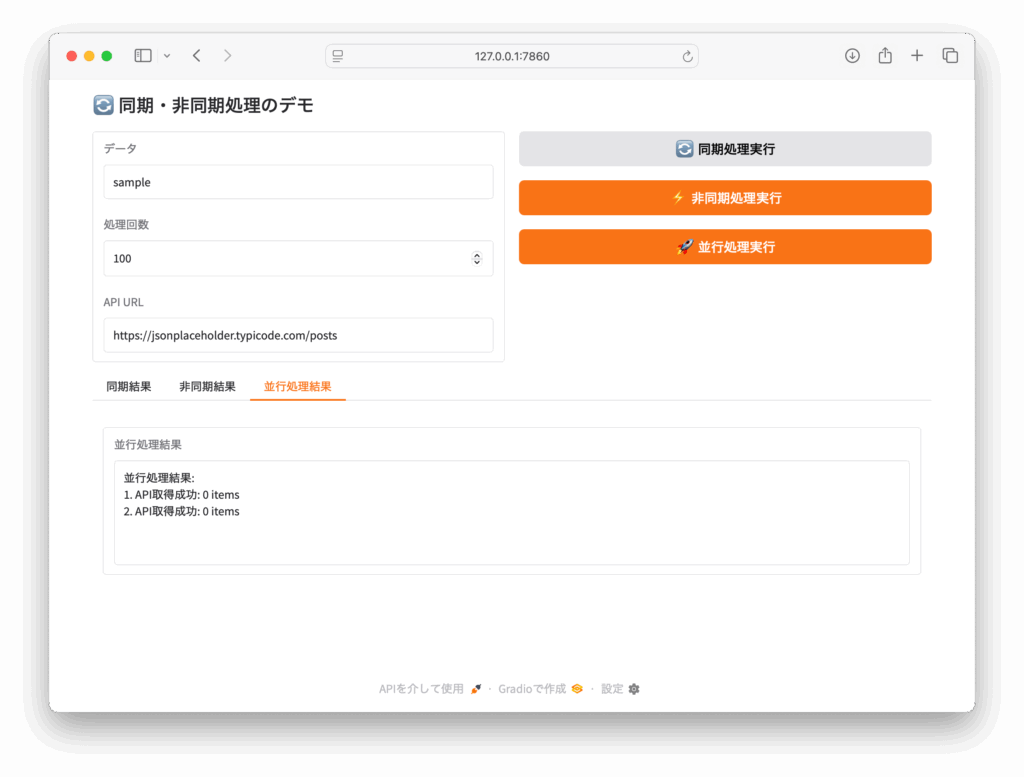Open Safari downloads icon
The width and height of the screenshot is (1024, 777).
click(852, 56)
